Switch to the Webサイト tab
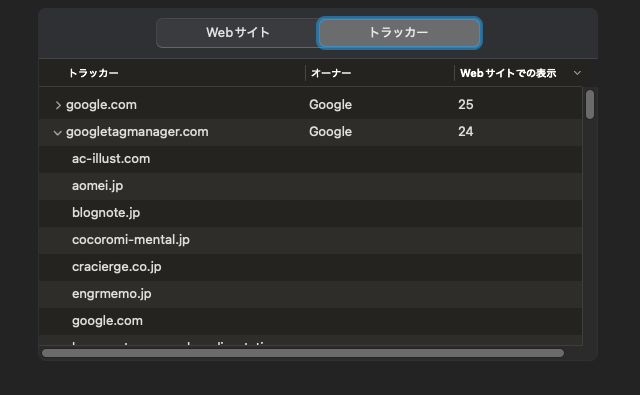Viewport: 640px width, 395px height. click(238, 33)
